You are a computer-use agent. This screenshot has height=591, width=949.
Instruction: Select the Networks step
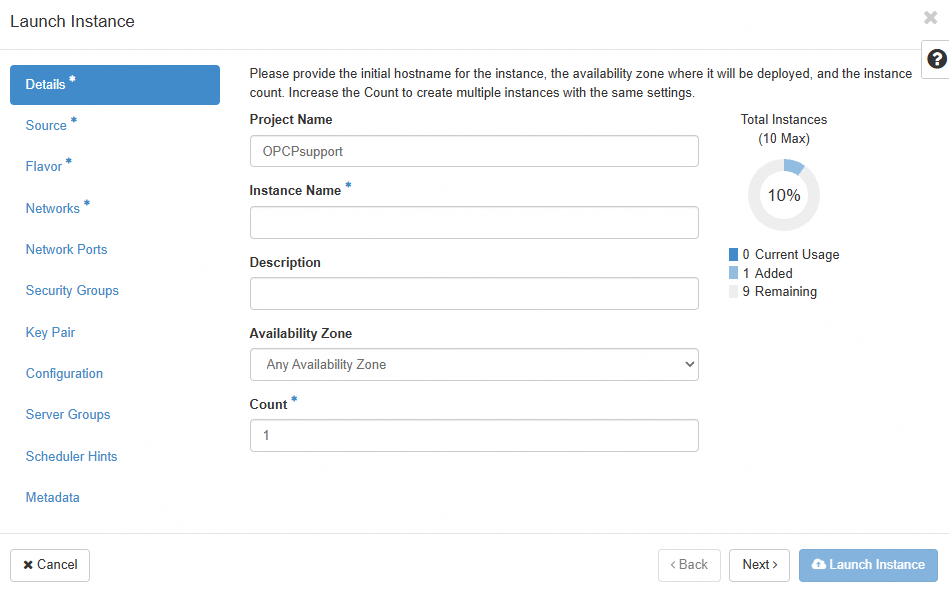pyautogui.click(x=52, y=208)
